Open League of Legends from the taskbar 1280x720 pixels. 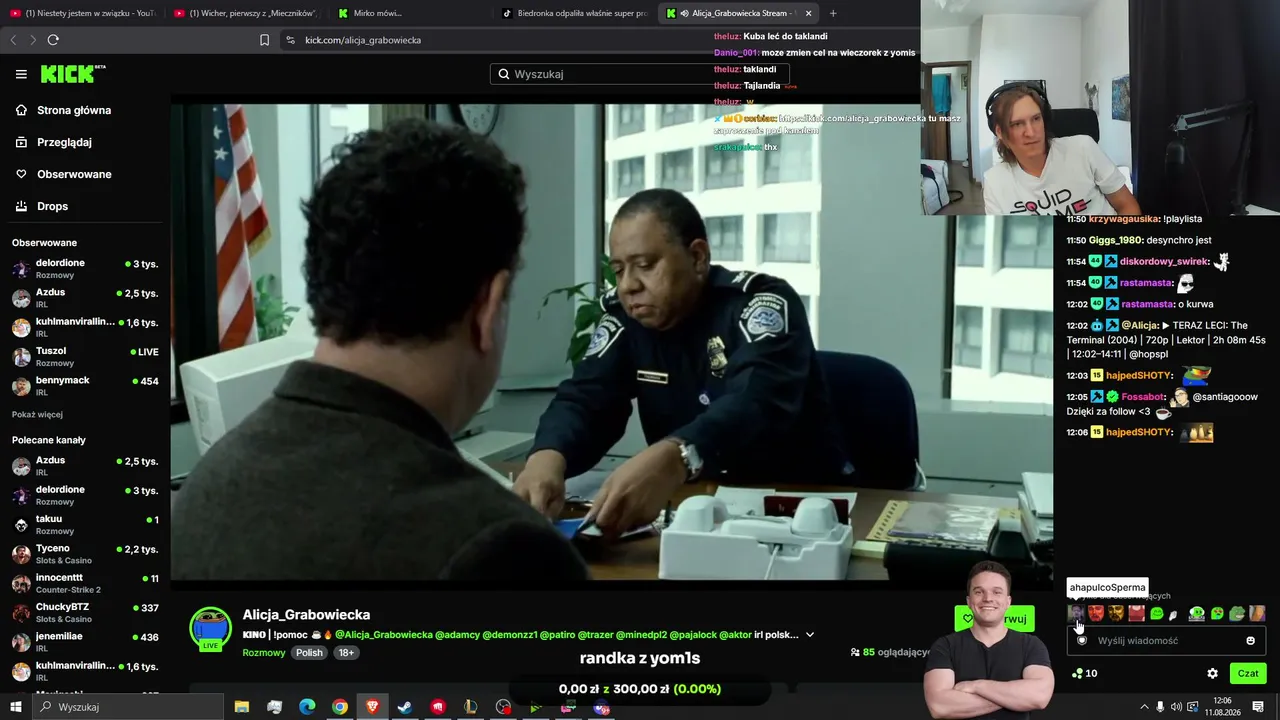tap(471, 707)
